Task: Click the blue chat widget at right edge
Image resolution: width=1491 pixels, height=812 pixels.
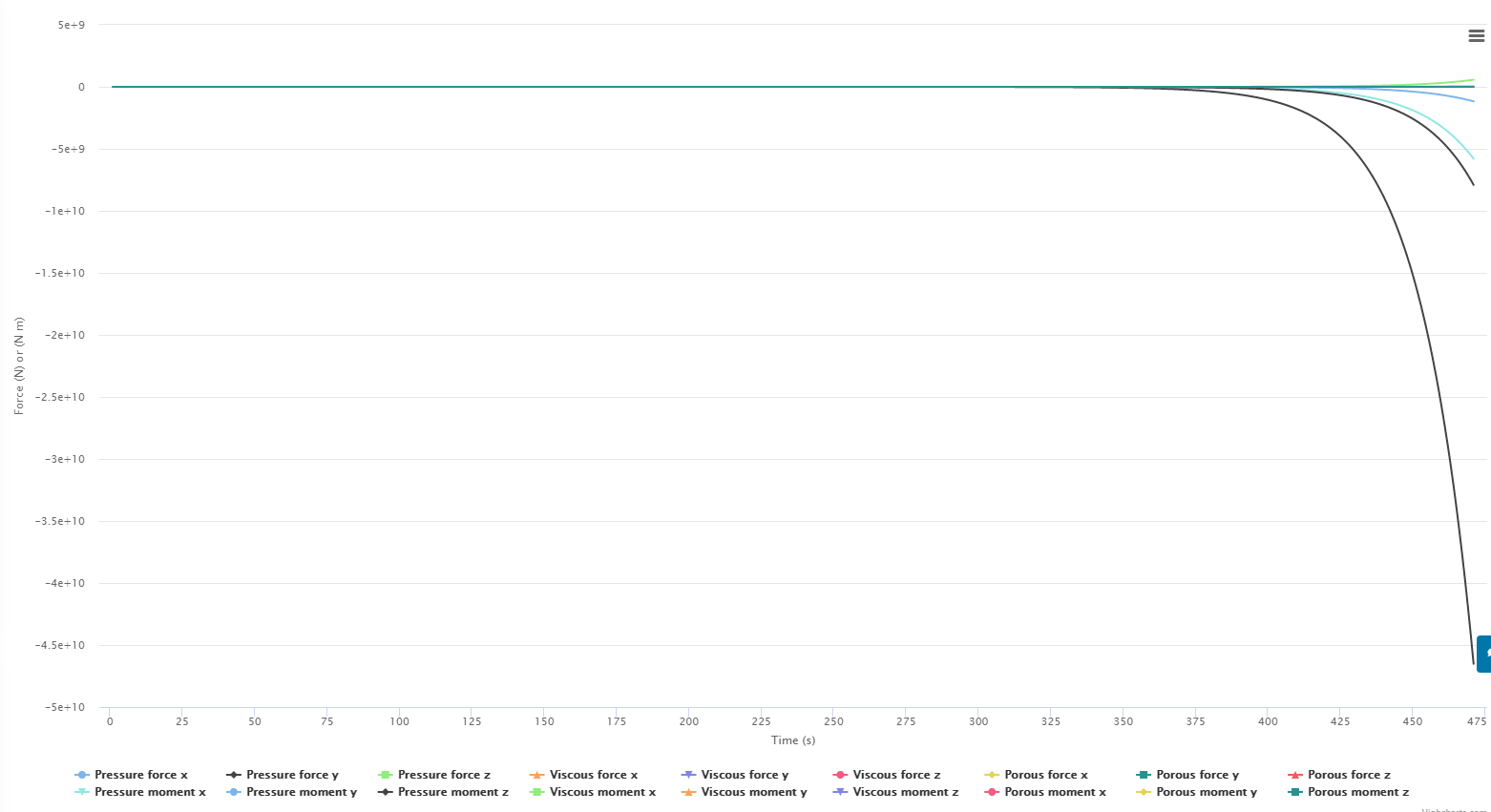Action: coord(1483,654)
